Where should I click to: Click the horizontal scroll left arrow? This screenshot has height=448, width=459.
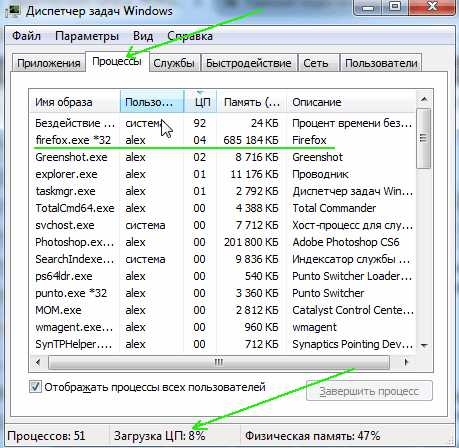(x=38, y=362)
